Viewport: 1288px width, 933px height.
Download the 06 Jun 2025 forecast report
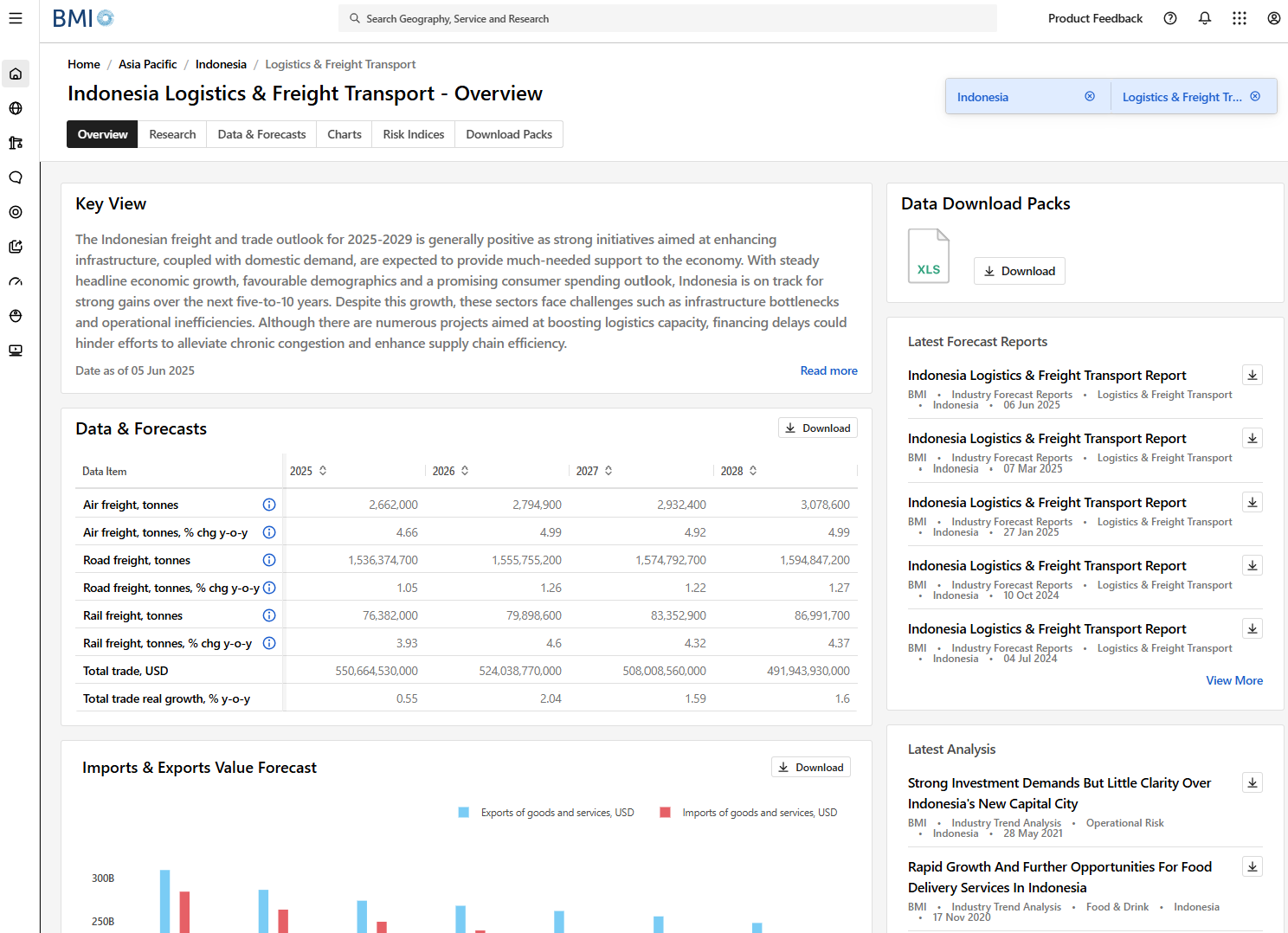pos(1252,375)
